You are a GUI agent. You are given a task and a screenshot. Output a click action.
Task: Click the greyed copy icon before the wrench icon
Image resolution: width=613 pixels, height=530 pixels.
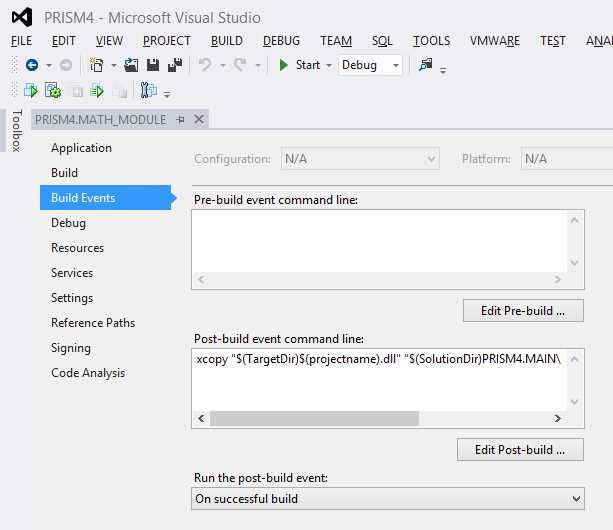point(120,91)
